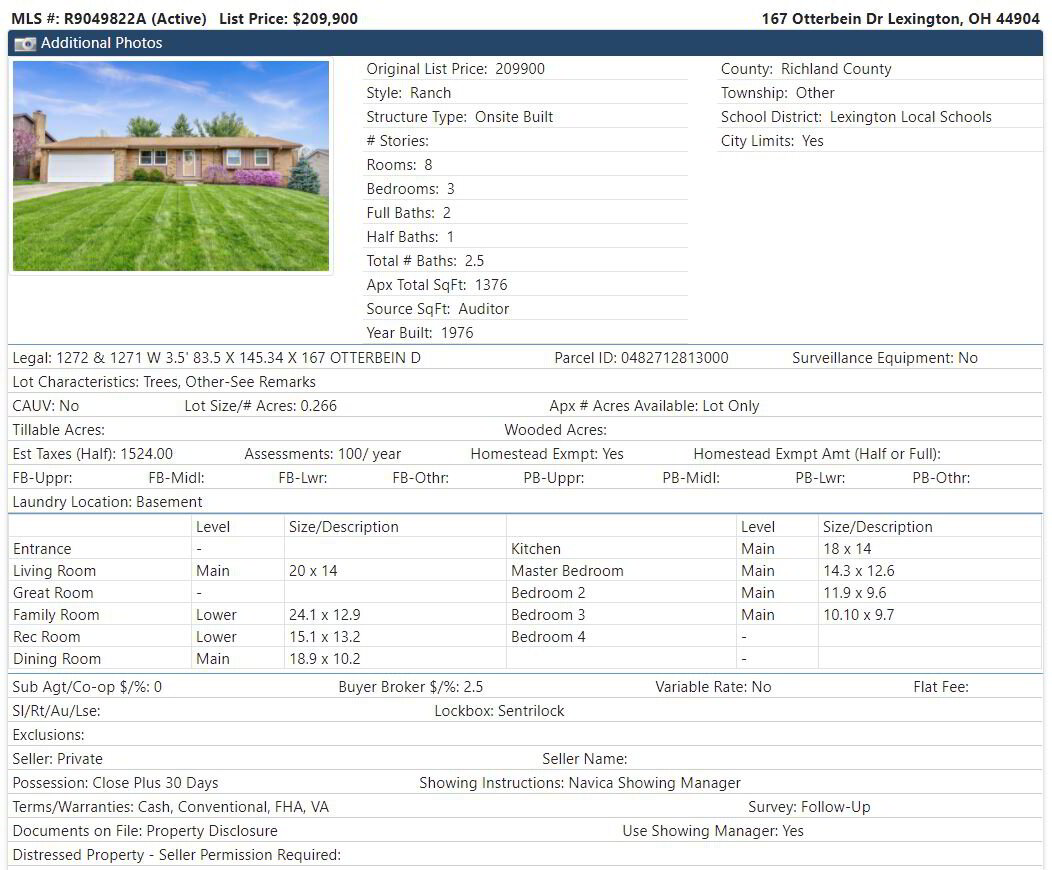The image size is (1052, 870).
Task: Select the Kitchen row in room table
Action: [536, 549]
